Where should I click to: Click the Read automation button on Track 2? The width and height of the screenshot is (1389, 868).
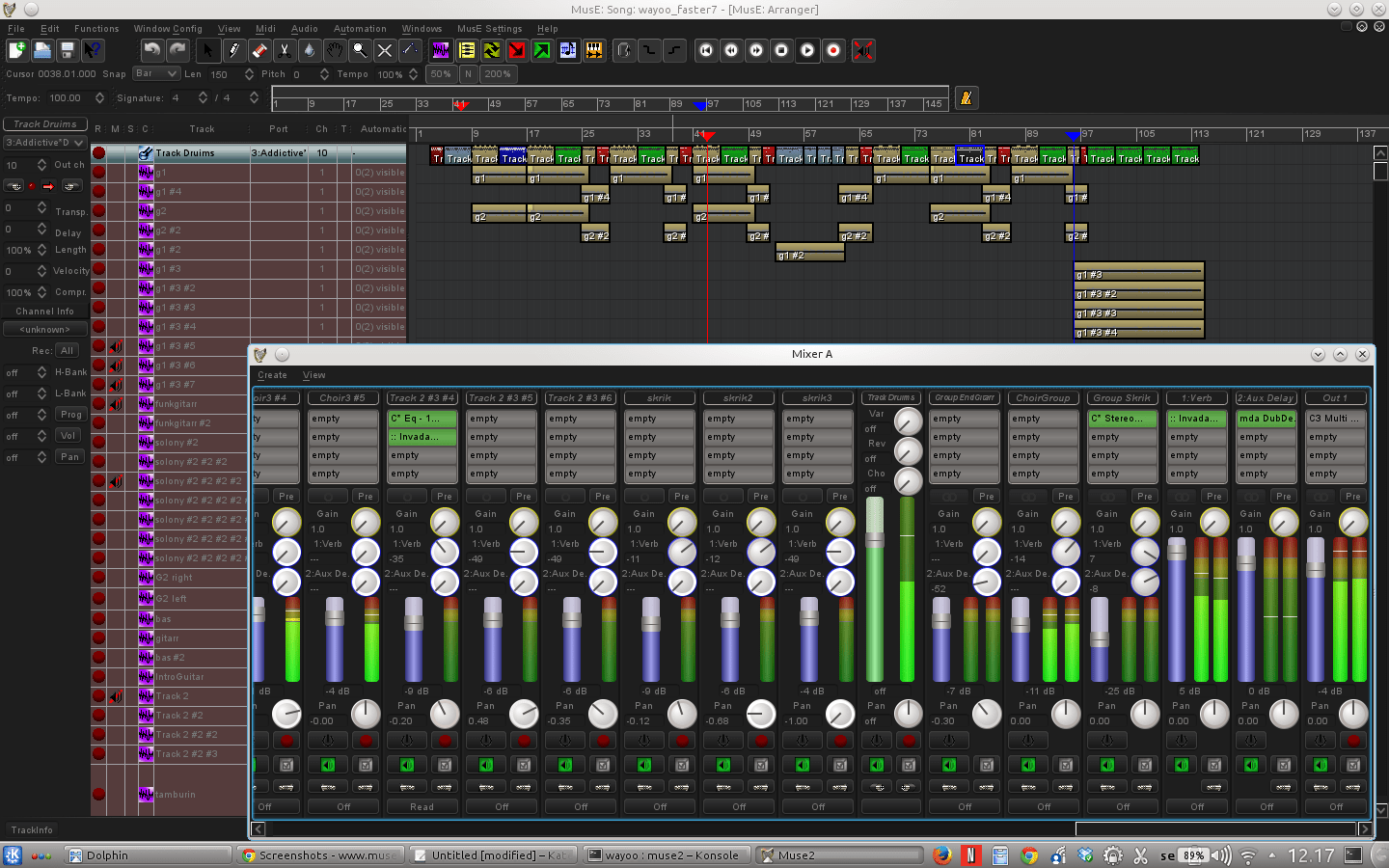click(x=422, y=806)
